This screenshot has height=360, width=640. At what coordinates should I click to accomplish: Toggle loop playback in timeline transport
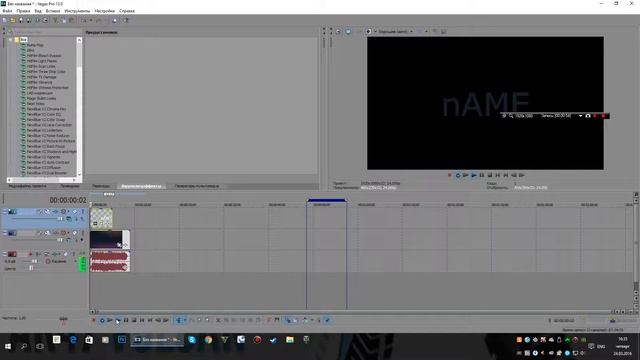(102, 320)
